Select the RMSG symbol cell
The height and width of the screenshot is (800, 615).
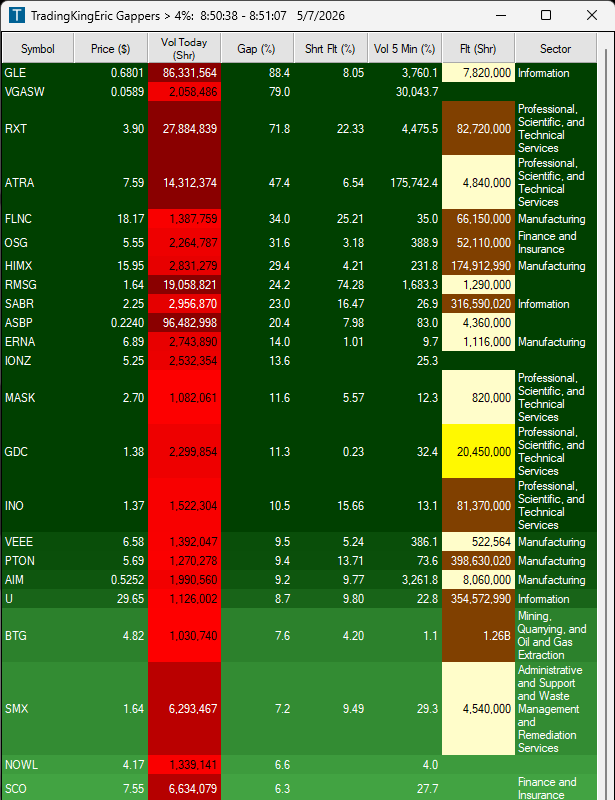pyautogui.click(x=38, y=285)
